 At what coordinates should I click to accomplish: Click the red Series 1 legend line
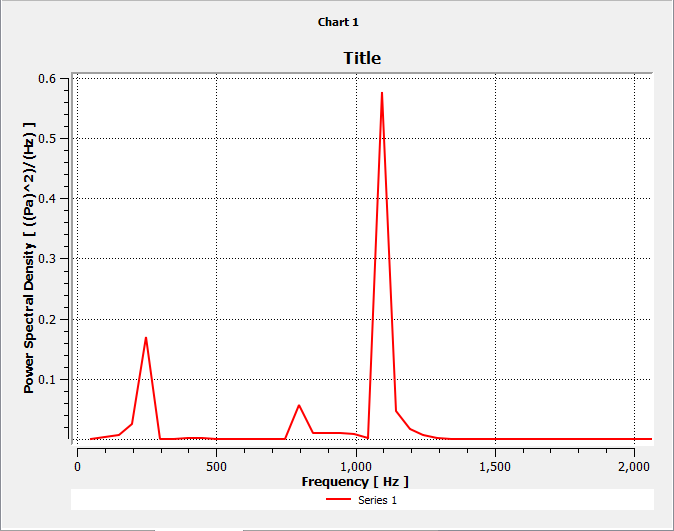[338, 499]
